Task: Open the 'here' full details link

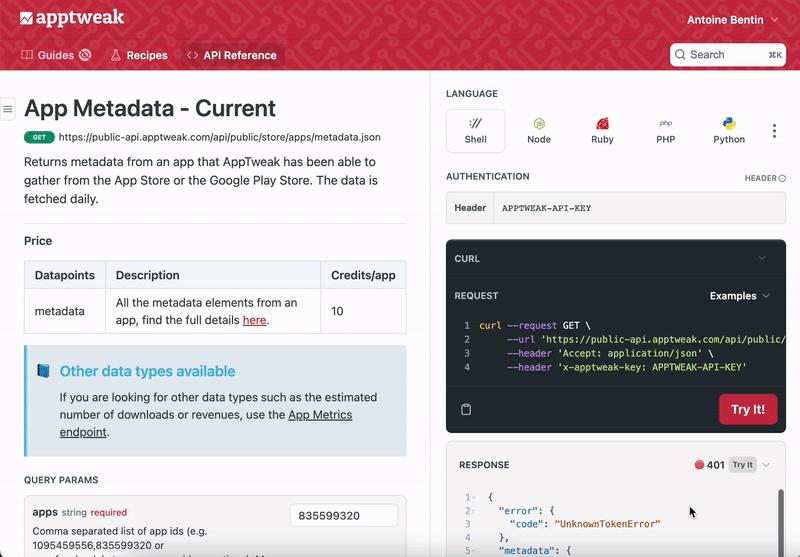Action: click(254, 320)
